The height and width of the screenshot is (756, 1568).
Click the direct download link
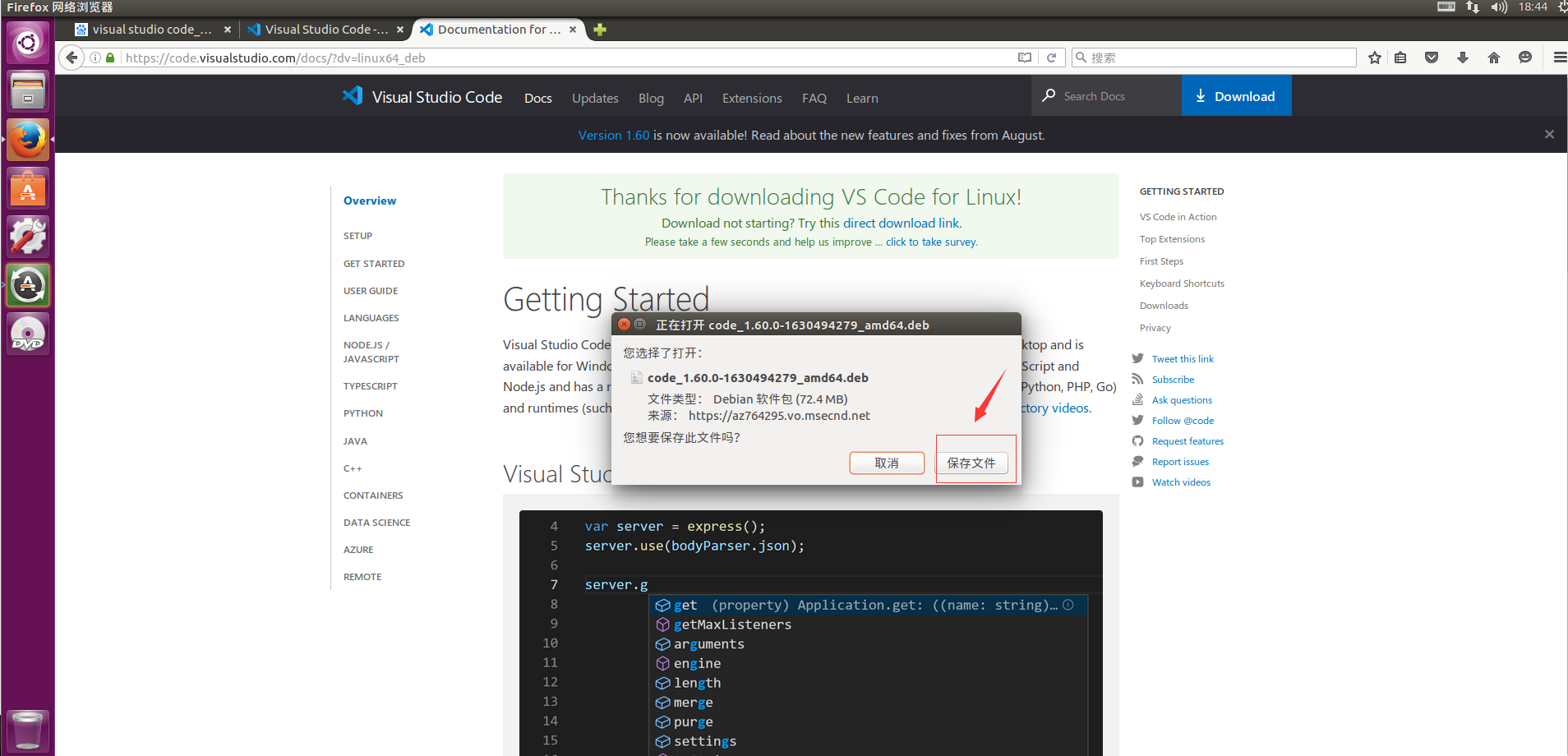click(x=902, y=223)
